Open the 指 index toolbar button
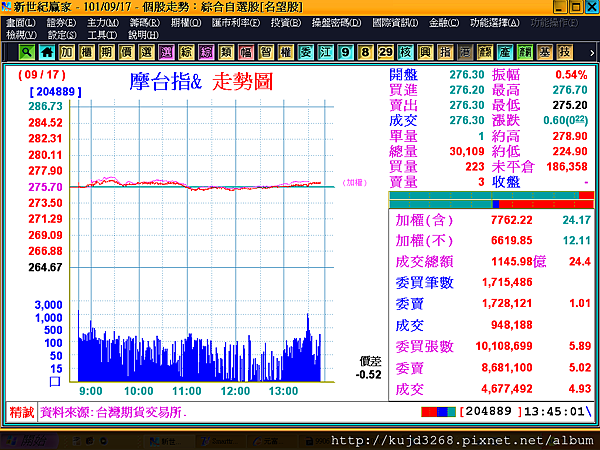Image resolution: width=600 pixels, height=450 pixels. [x=445, y=52]
